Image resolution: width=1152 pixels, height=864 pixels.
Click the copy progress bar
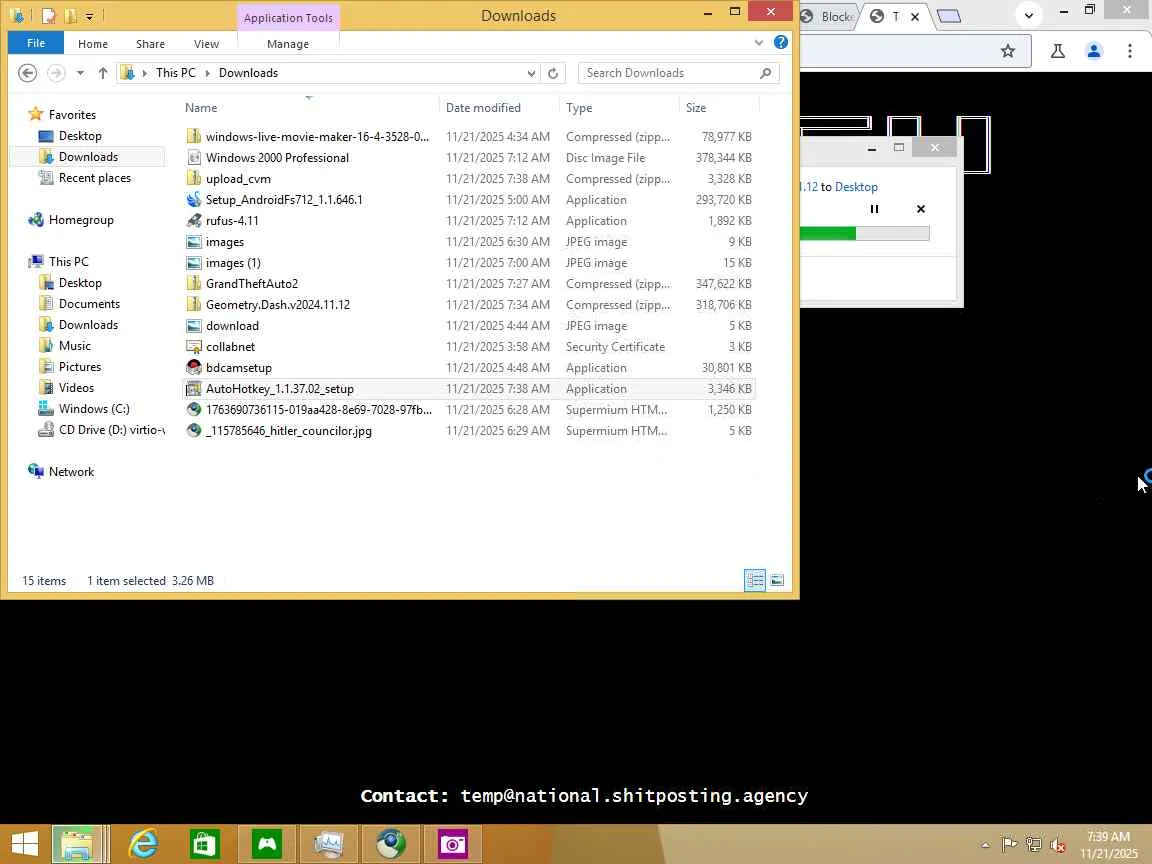click(865, 234)
